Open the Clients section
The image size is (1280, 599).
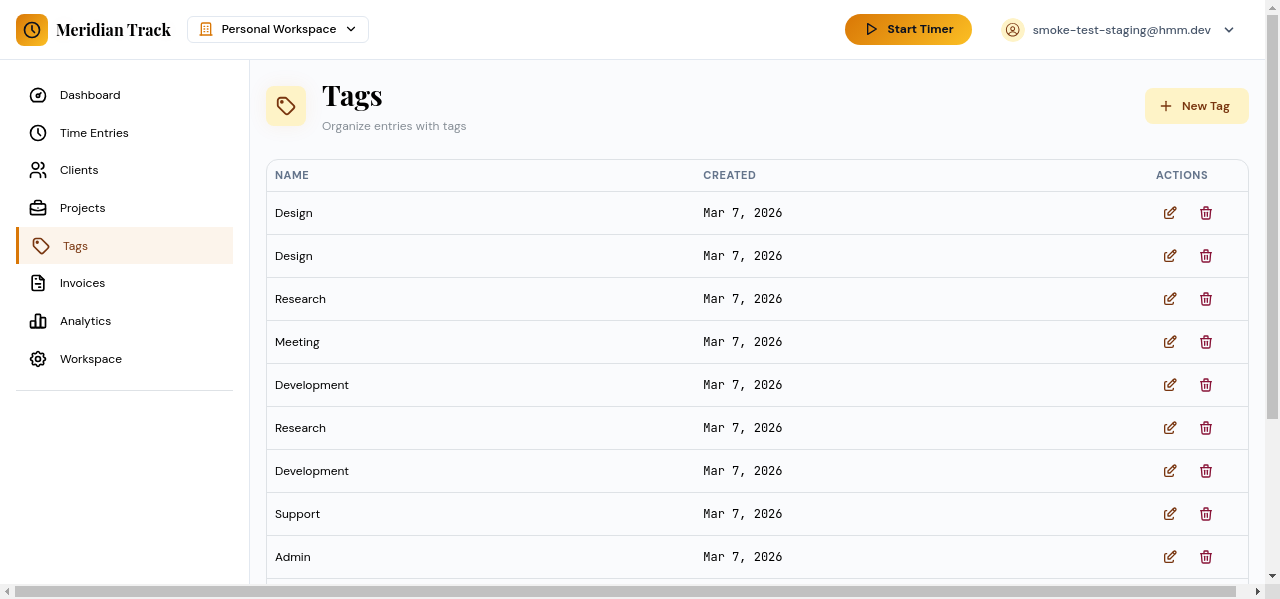(x=79, y=170)
